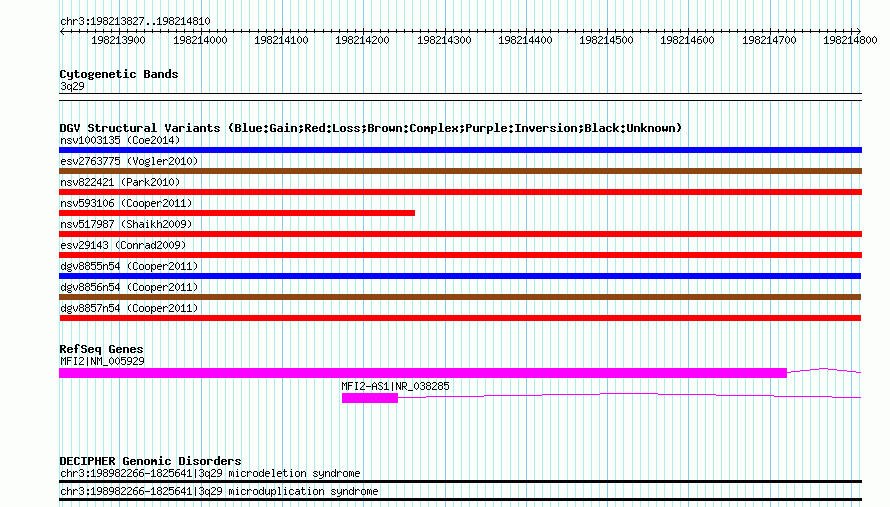Click the blue nsv1003135 gain variant bar
This screenshot has width=890, height=507.
tap(460, 150)
